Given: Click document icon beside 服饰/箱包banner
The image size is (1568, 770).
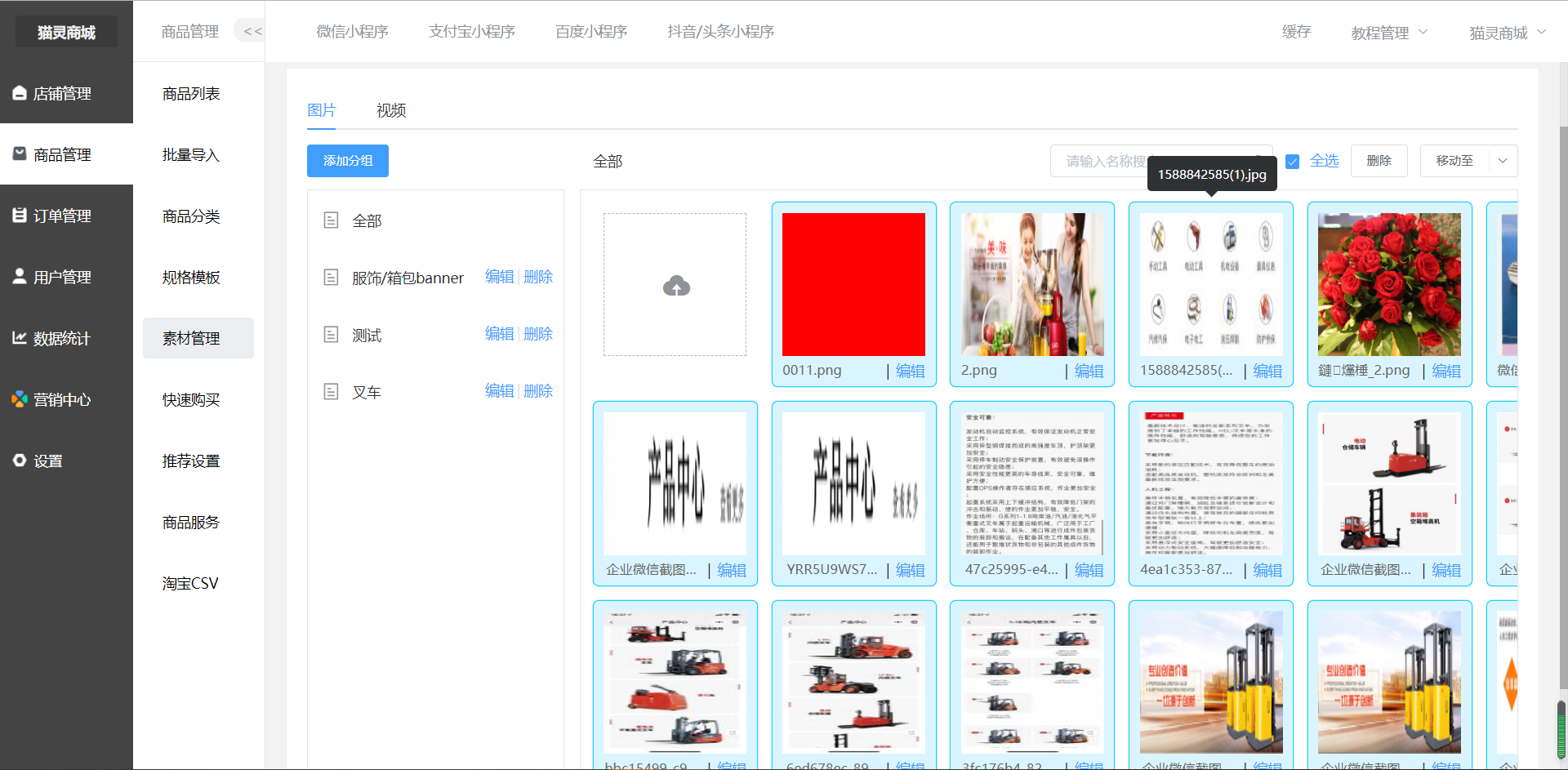Looking at the screenshot, I should pos(331,278).
